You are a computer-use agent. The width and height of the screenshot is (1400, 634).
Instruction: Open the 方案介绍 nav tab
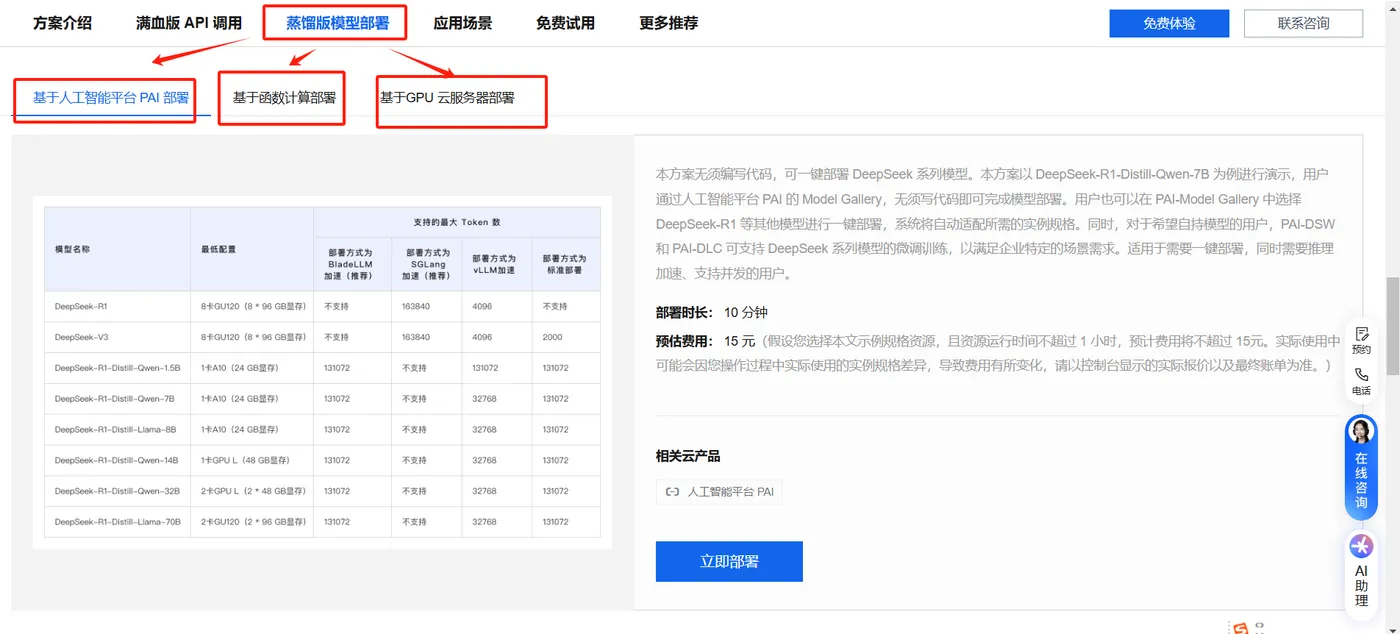click(62, 22)
